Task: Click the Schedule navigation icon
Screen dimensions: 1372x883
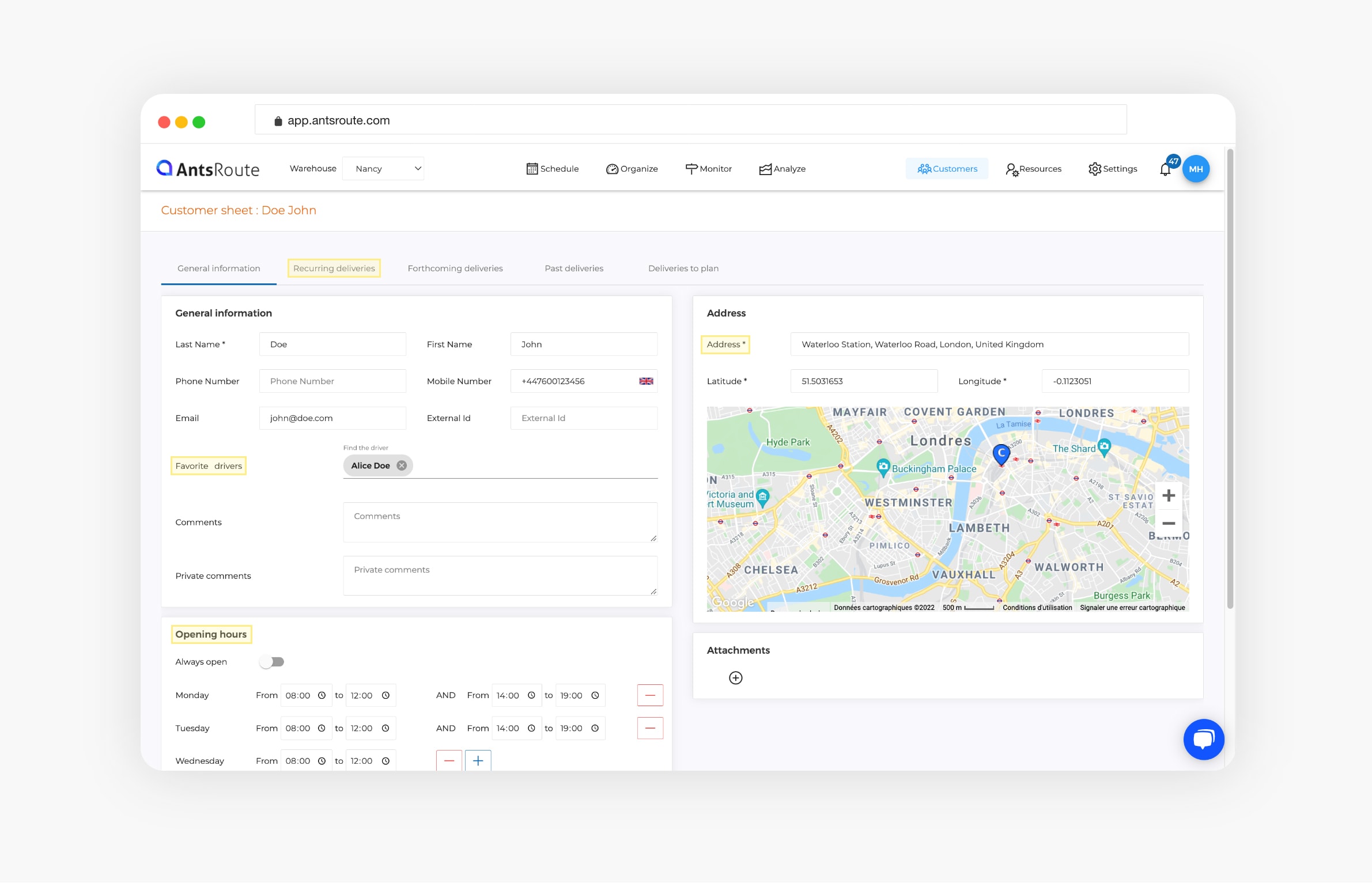Action: (x=530, y=168)
